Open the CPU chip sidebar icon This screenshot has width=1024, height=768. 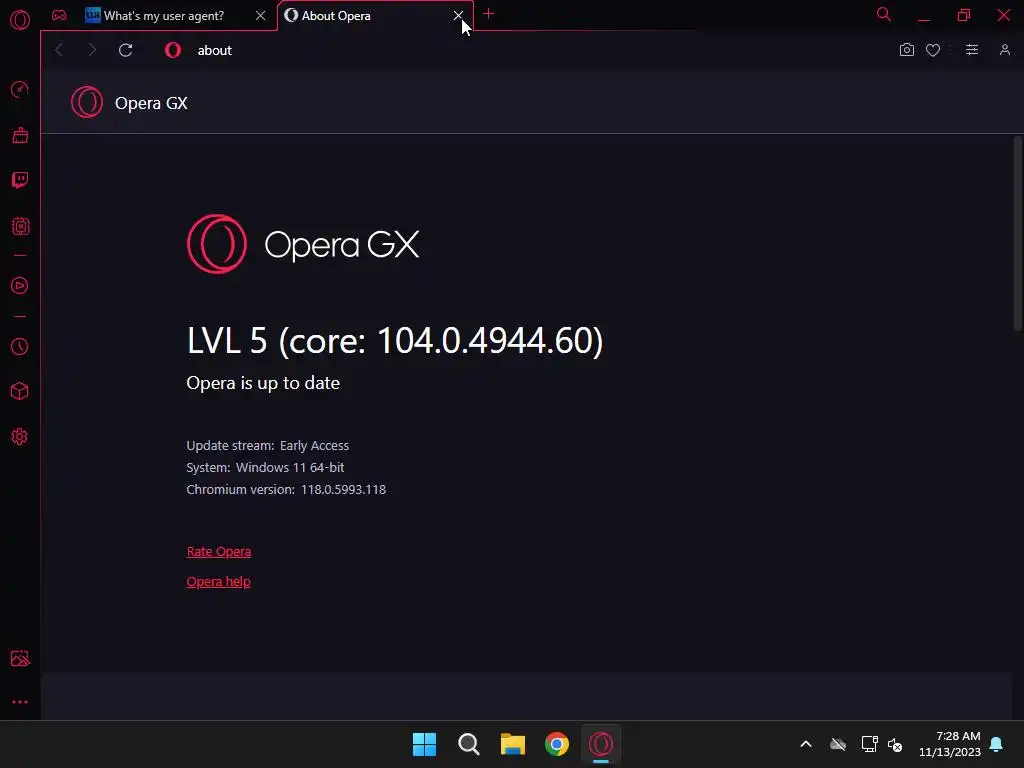[20, 226]
